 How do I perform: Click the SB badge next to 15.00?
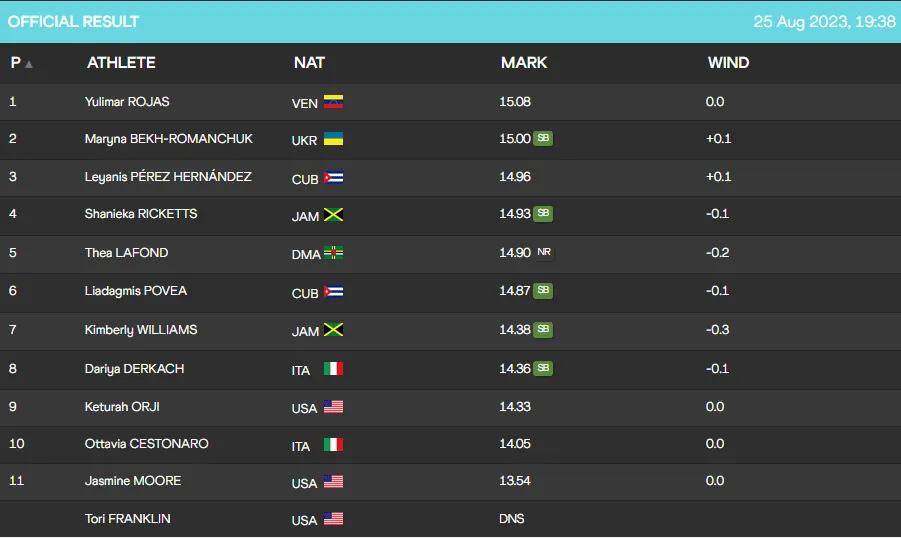[x=543, y=139]
